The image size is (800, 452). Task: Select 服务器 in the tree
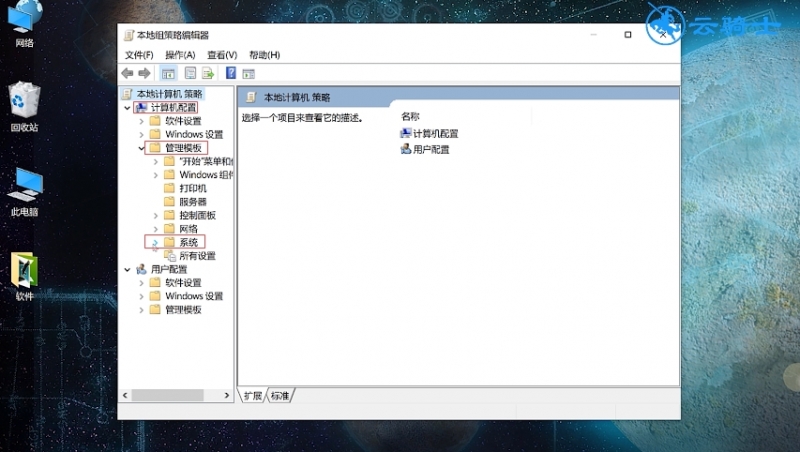pyautogui.click(x=193, y=202)
